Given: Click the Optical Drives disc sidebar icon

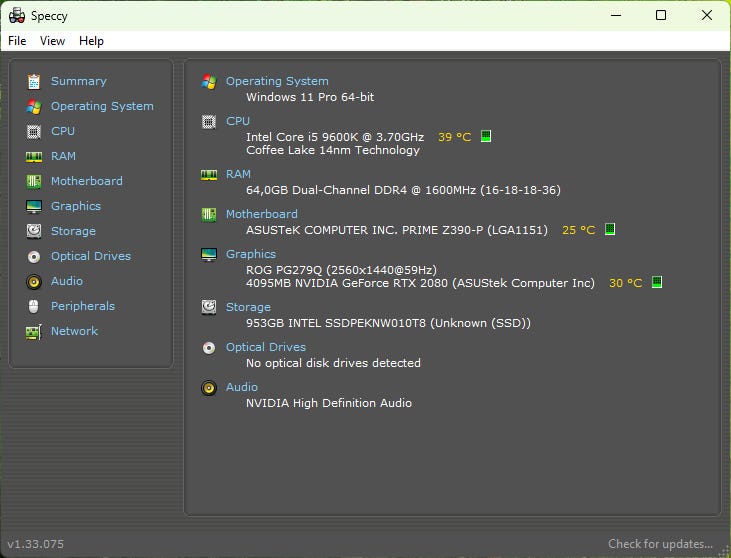Looking at the screenshot, I should coord(34,256).
